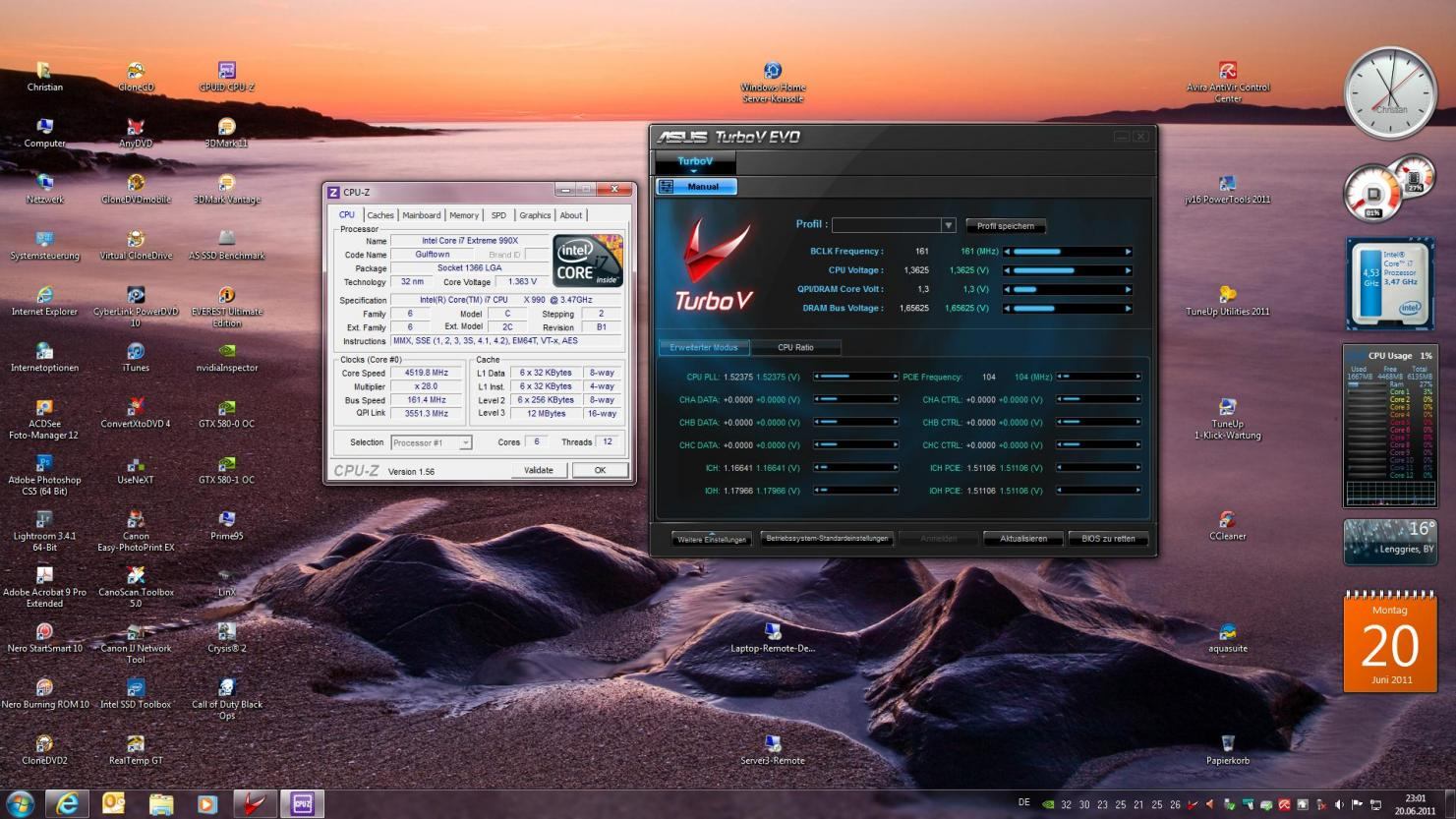Launch Prime95 desktop shortcut

[227, 525]
